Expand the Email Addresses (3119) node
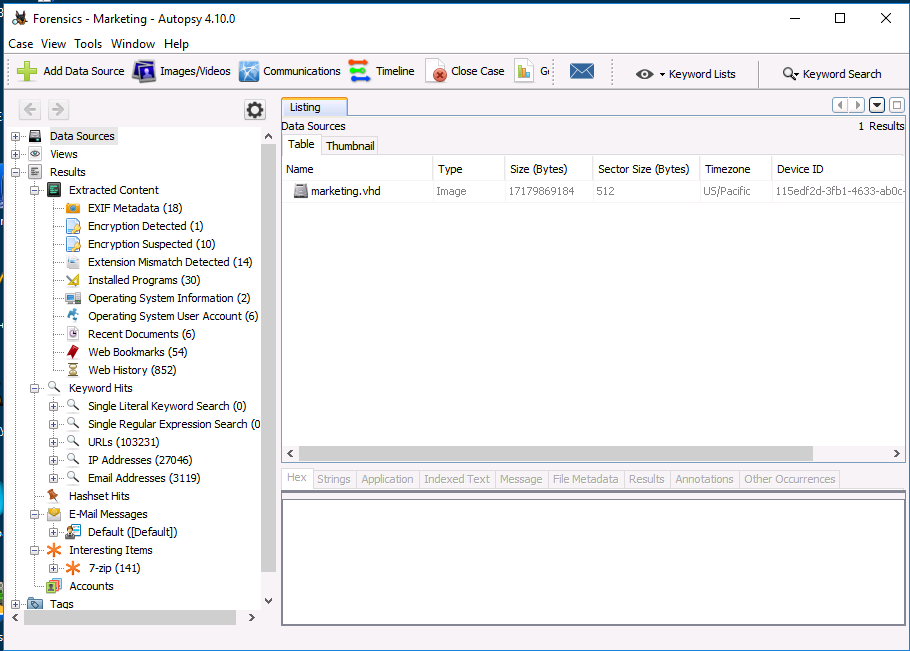 (x=53, y=479)
